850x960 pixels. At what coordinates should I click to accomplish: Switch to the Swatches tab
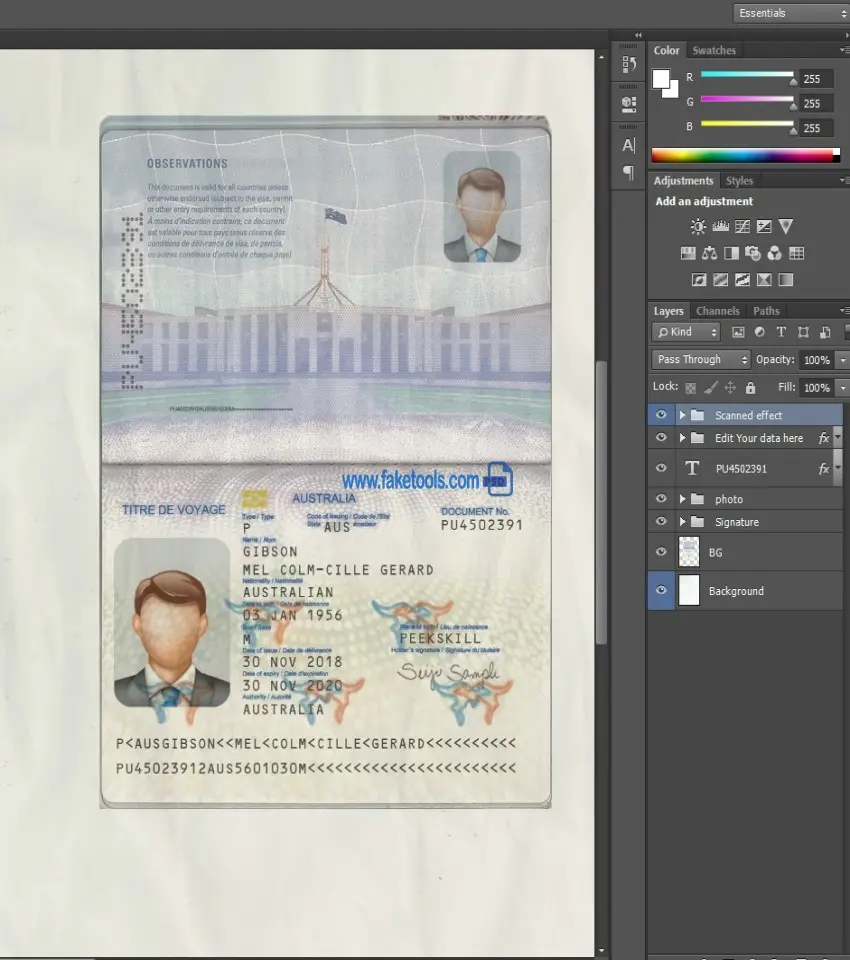(x=714, y=50)
